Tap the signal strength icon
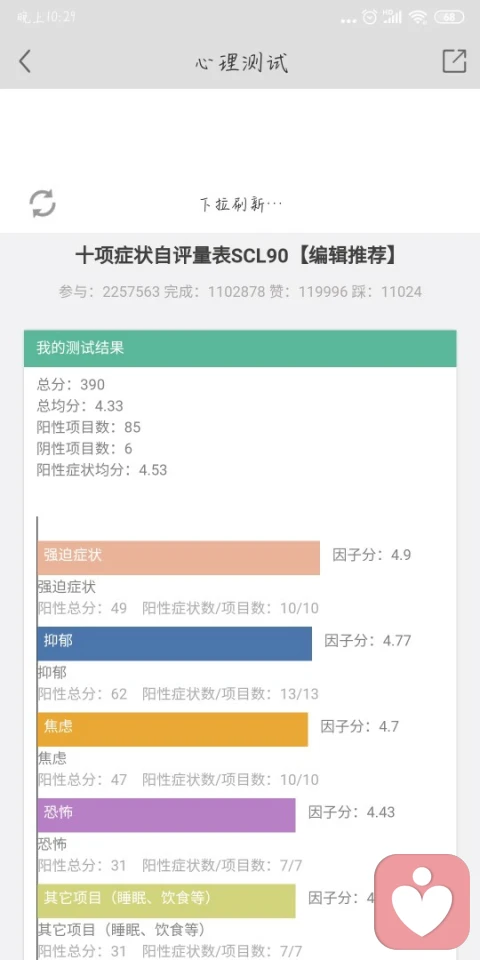Viewport: 480px width, 960px height. click(x=392, y=17)
